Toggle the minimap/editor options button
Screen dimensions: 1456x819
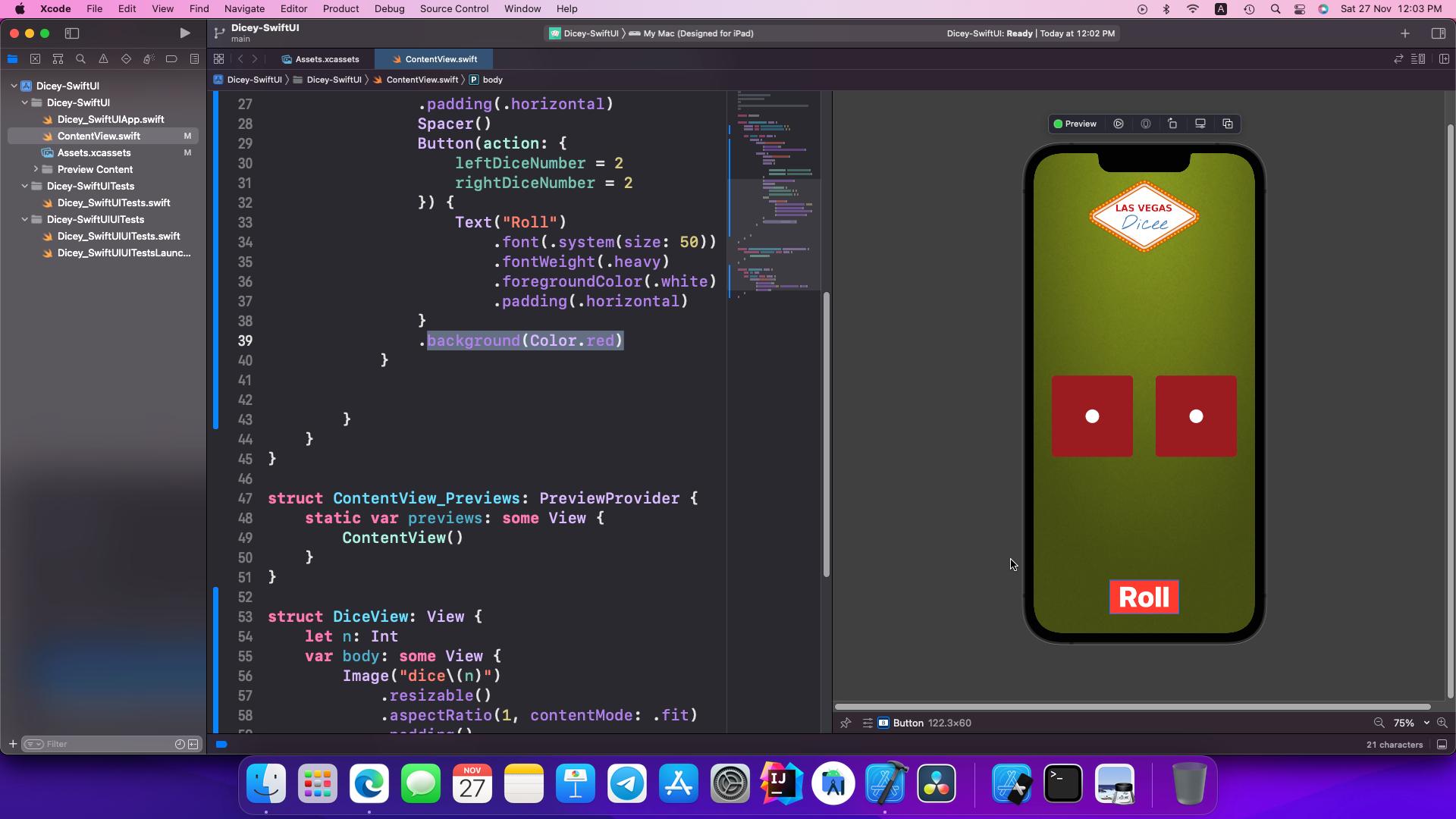[x=1418, y=59]
